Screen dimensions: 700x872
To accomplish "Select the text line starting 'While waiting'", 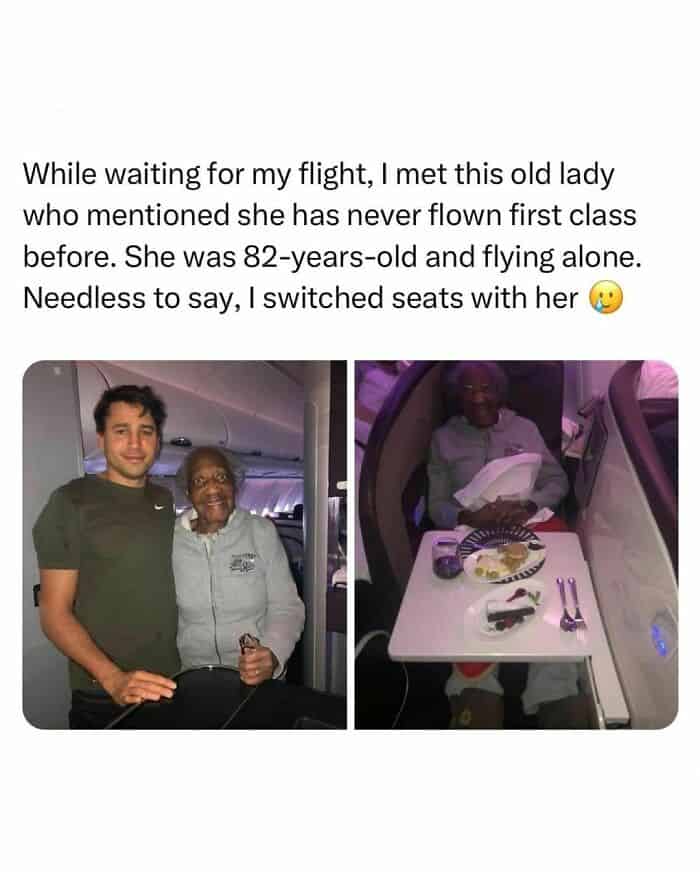I will coord(319,175).
